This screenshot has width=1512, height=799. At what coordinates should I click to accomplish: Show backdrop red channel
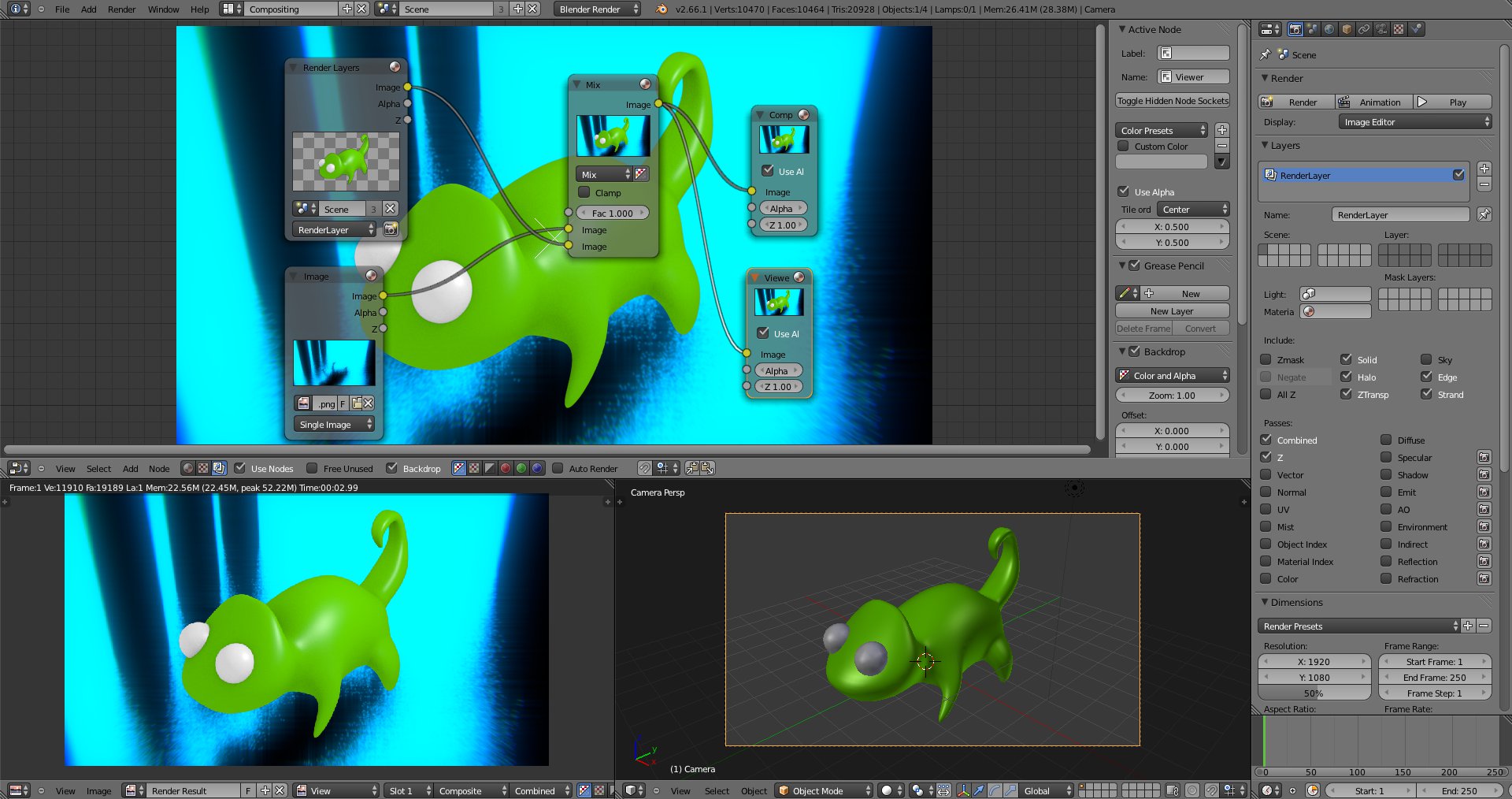click(506, 468)
